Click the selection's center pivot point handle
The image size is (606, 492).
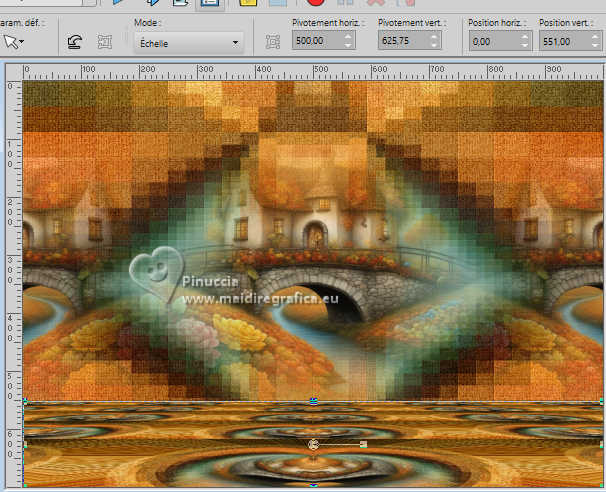click(313, 444)
